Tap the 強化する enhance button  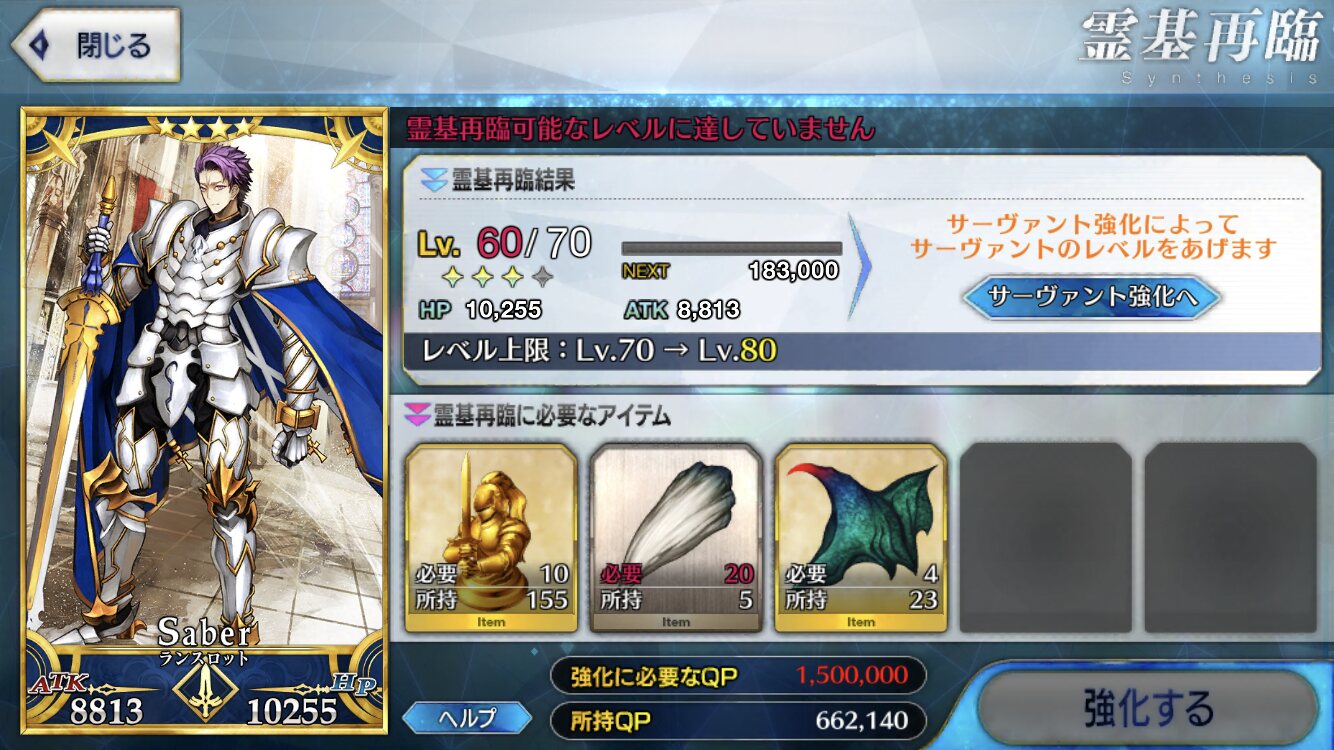[x=1147, y=709]
